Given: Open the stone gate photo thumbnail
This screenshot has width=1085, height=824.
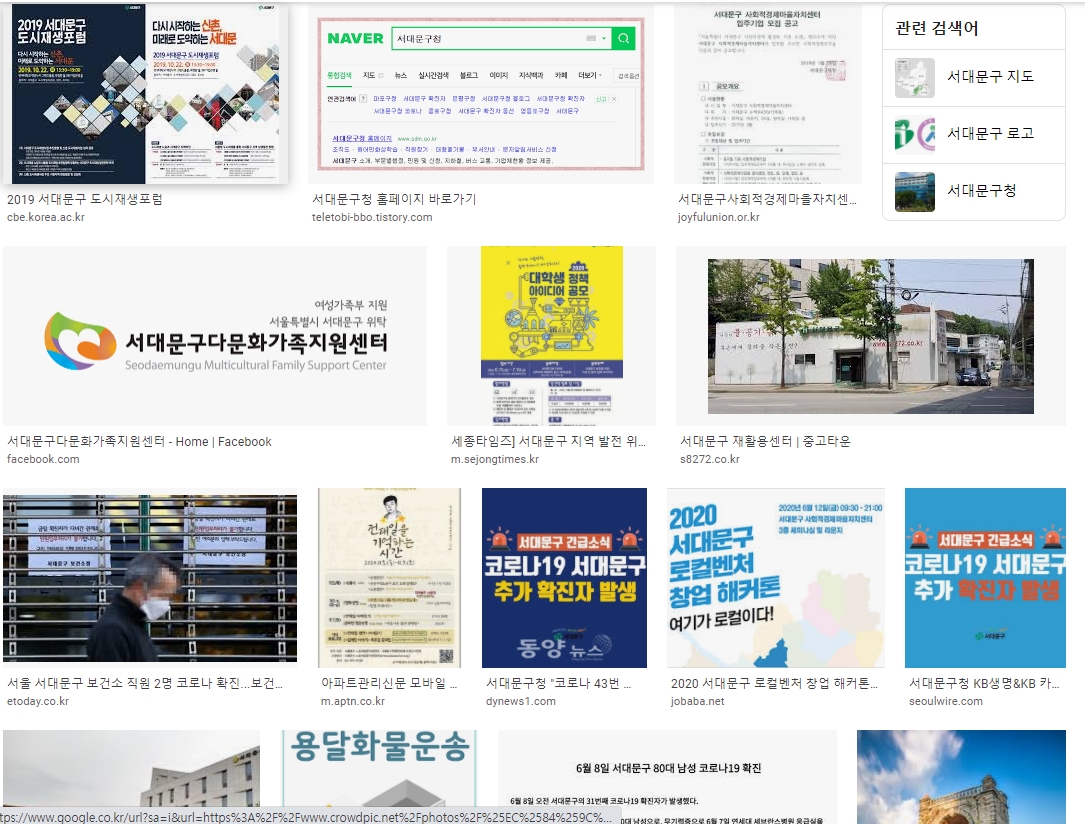Looking at the screenshot, I should (x=961, y=776).
